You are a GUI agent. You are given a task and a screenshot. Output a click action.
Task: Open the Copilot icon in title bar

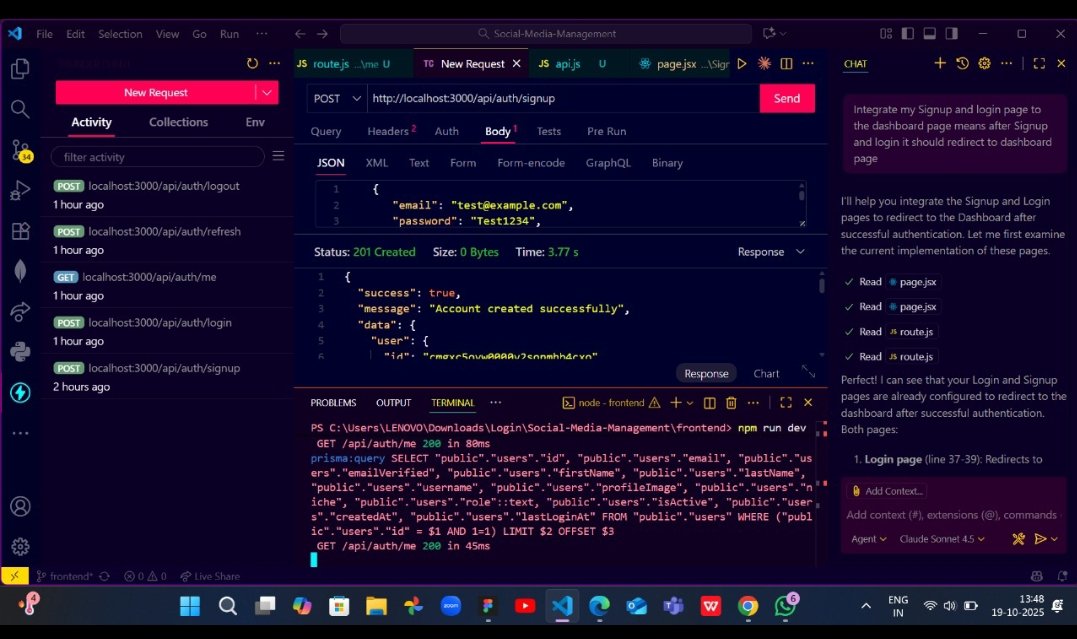pyautogui.click(x=769, y=33)
